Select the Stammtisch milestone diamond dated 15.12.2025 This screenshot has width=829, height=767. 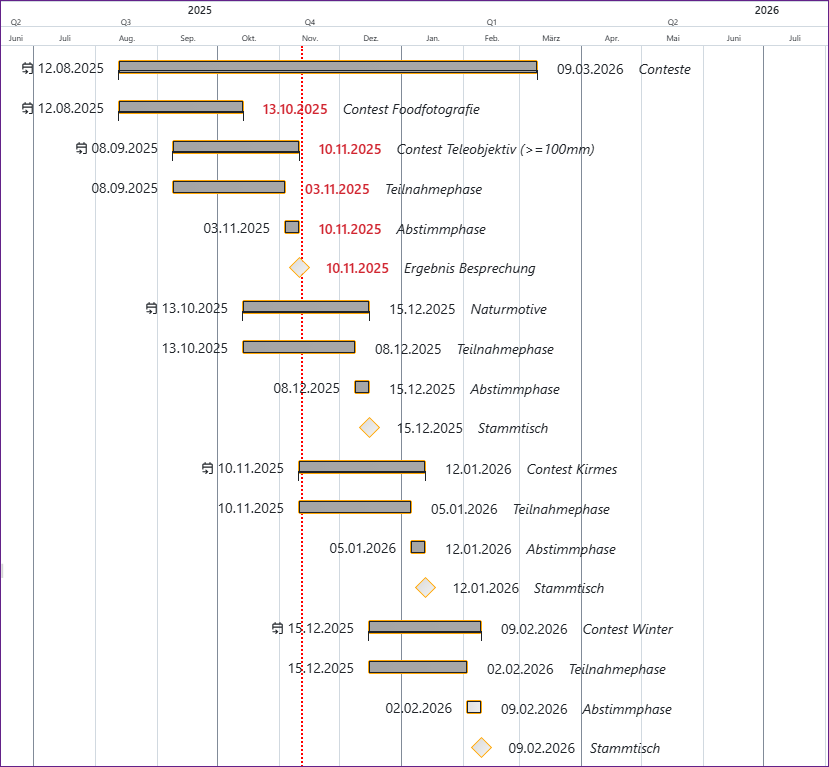click(x=370, y=428)
